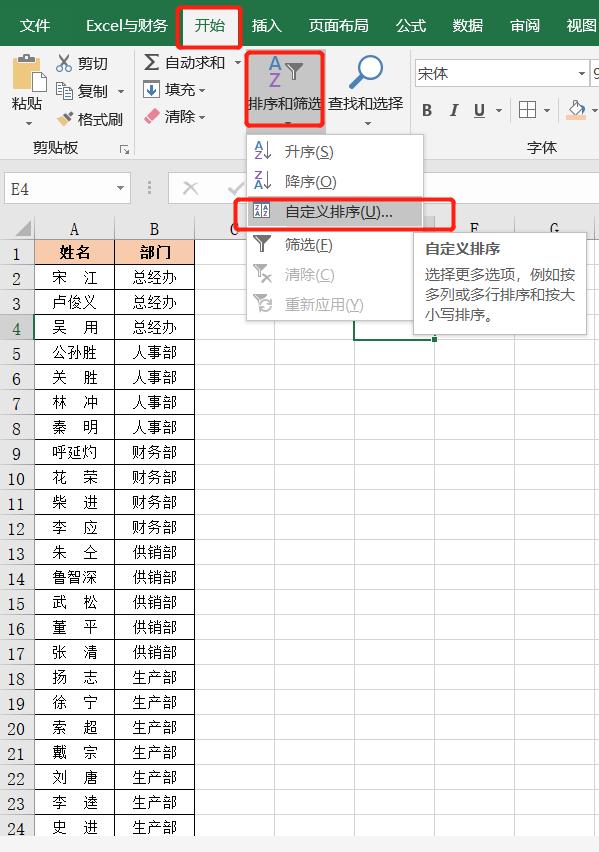
Task: Select column A header
Action: [74, 229]
